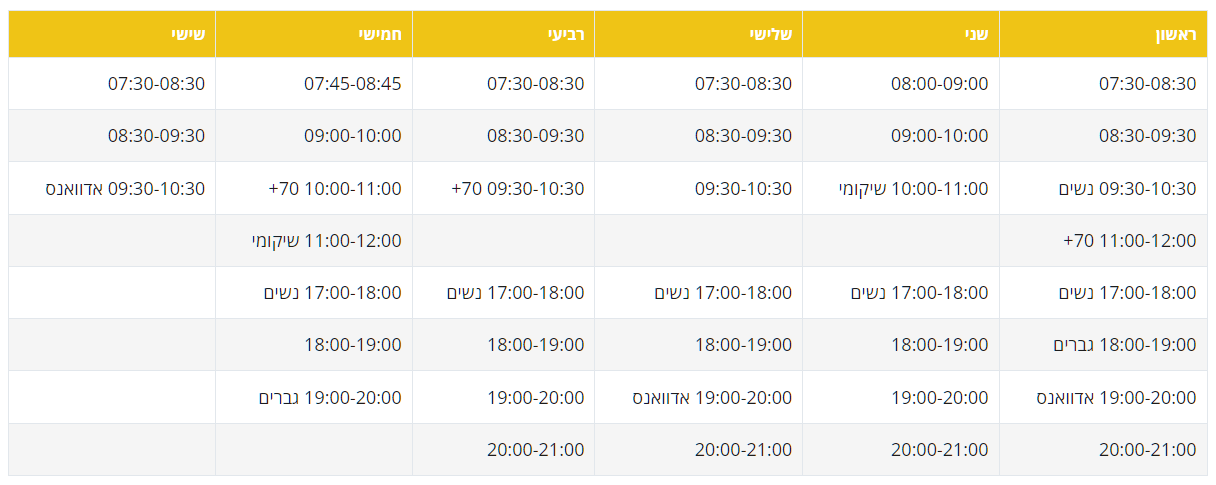Click the 10:00-11:00 70+ slot under חמישי

(335, 189)
